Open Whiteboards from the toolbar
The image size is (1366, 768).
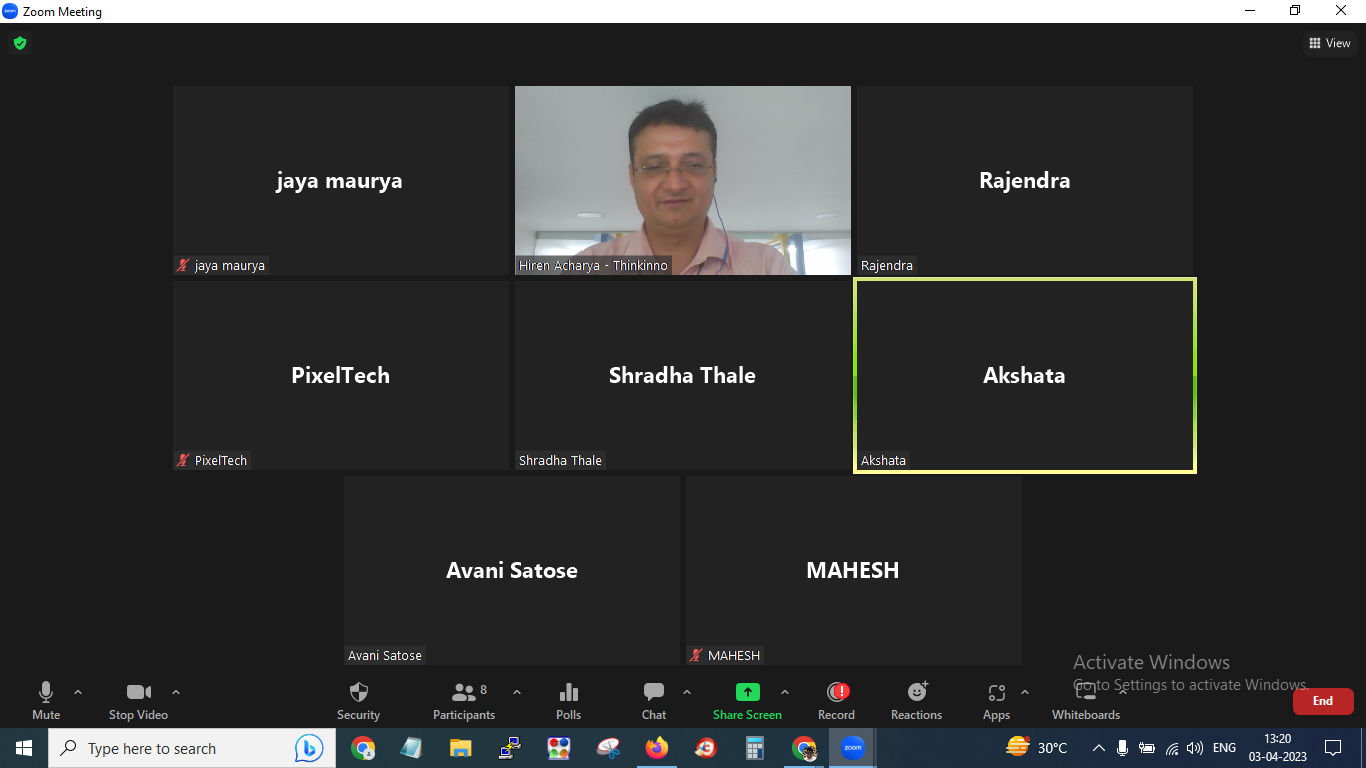pyautogui.click(x=1086, y=700)
